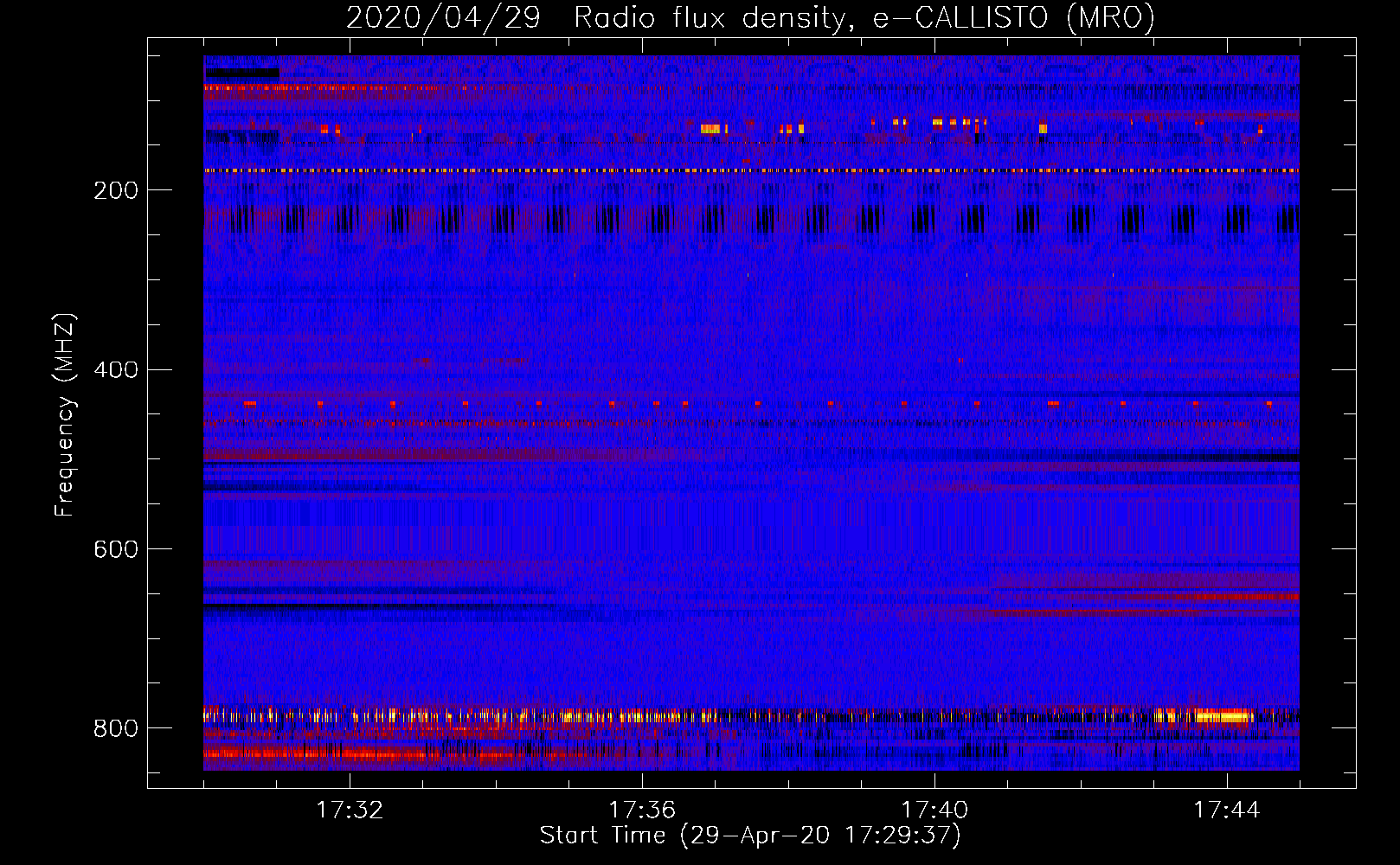Click the 800 frequency tick label

115,728
